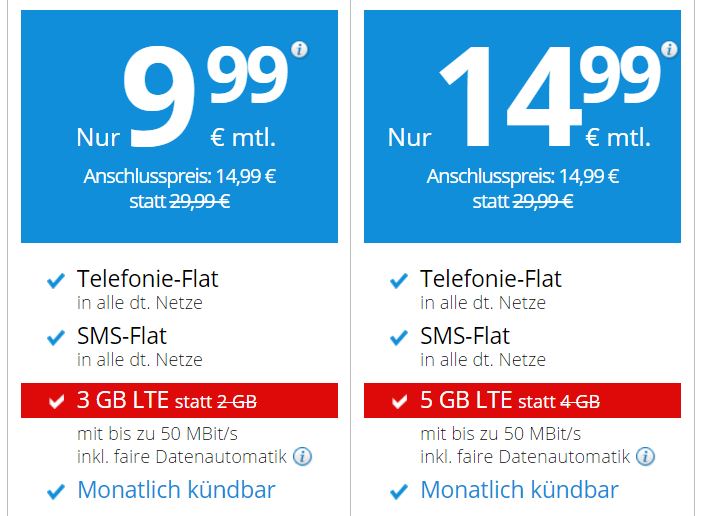Click SMS-Flat checkmark in 9,99 plan
The height and width of the screenshot is (516, 702).
click(56, 337)
